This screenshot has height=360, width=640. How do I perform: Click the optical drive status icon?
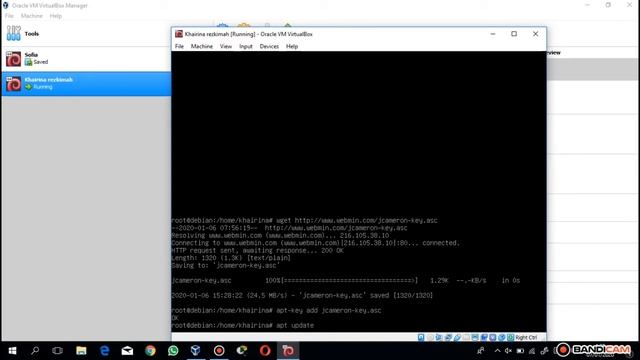coord(430,338)
